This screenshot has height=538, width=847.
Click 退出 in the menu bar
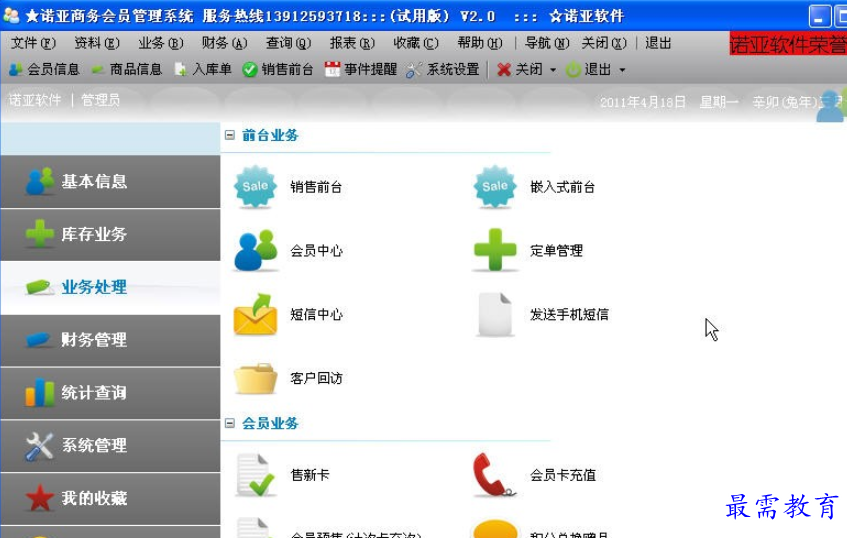[658, 43]
